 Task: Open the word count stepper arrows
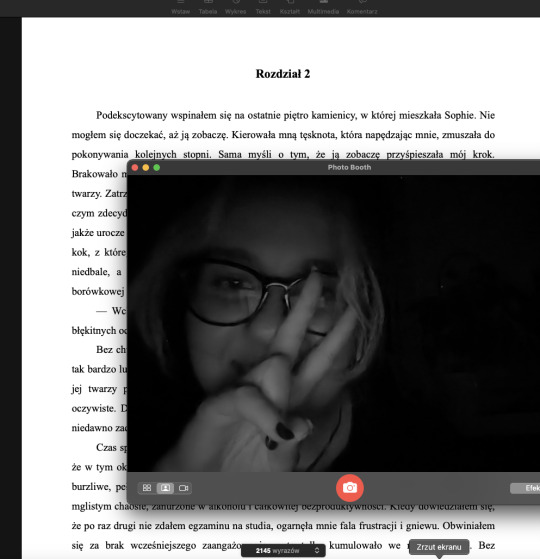[317, 550]
